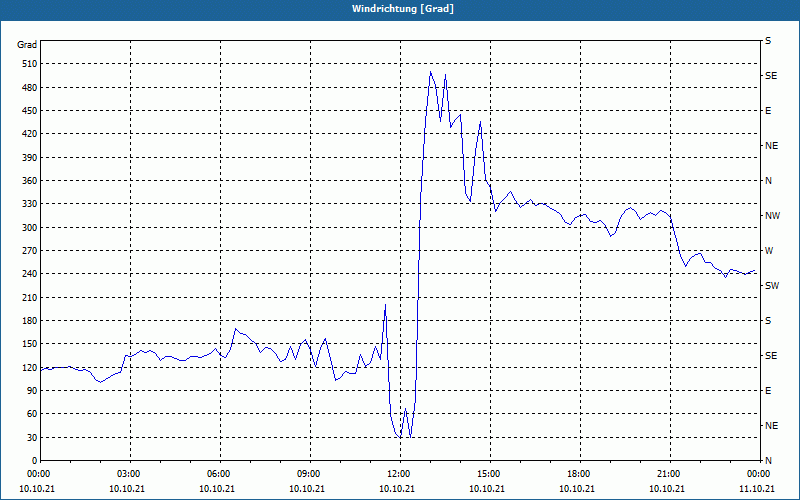Click the 180 degree axis label

coord(30,320)
